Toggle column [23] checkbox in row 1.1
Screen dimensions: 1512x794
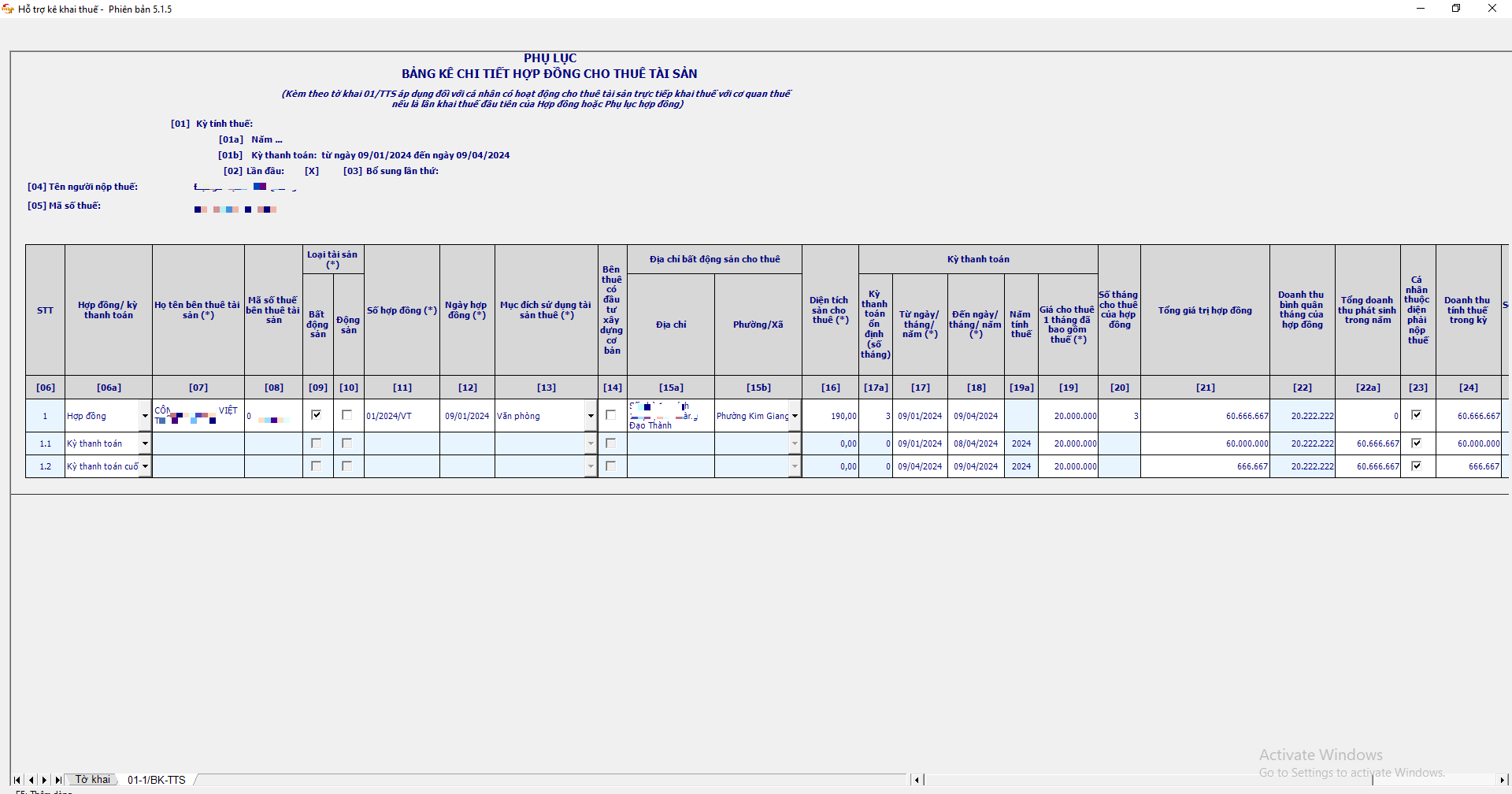click(x=1417, y=443)
